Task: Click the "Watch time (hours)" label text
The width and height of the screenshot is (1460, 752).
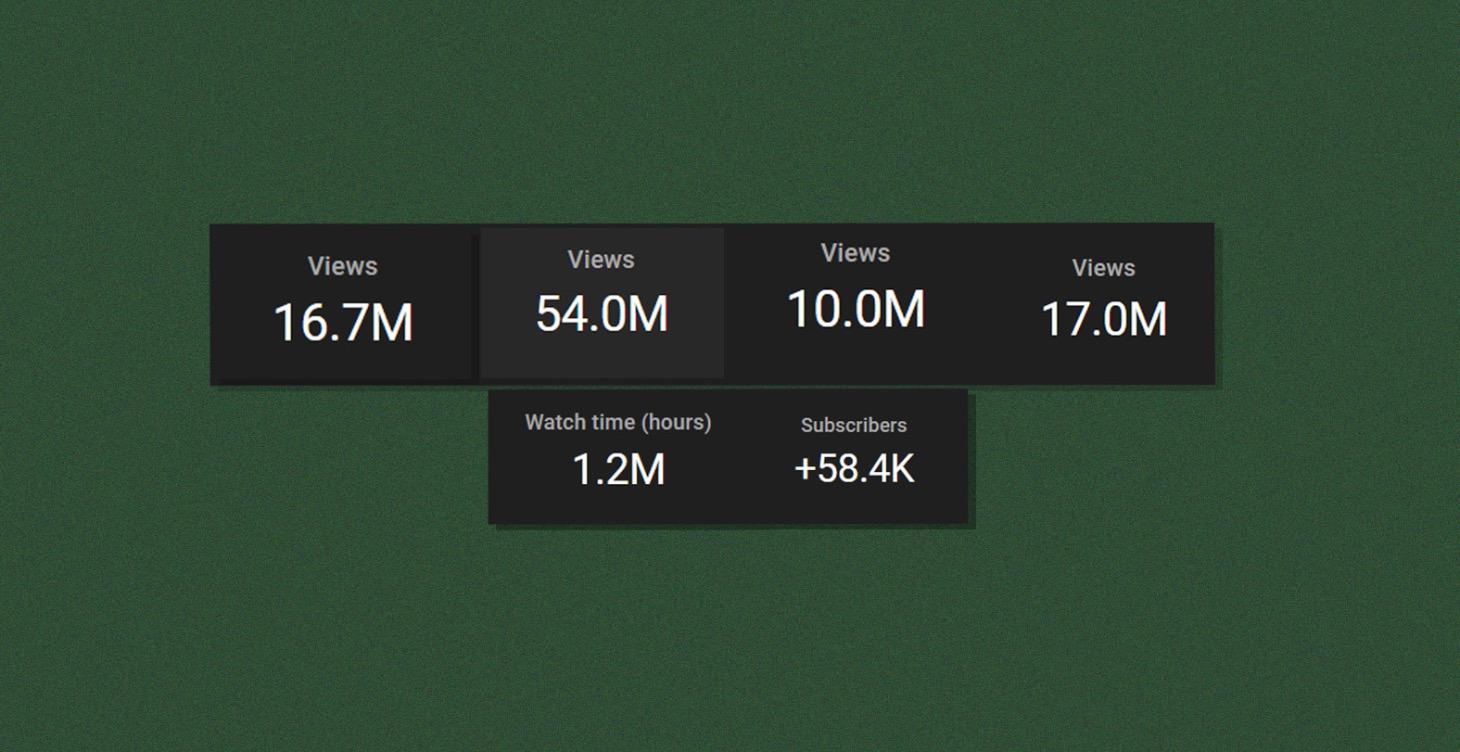Action: (618, 423)
